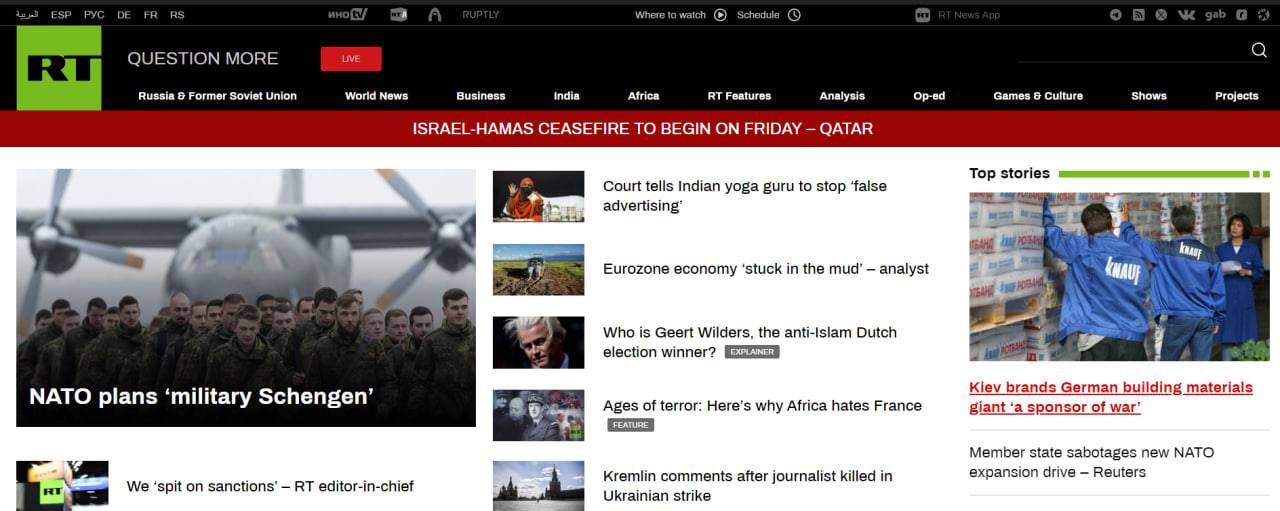Screen dimensions: 1280x511
Task: Go to the Op-ed section
Action: click(929, 96)
